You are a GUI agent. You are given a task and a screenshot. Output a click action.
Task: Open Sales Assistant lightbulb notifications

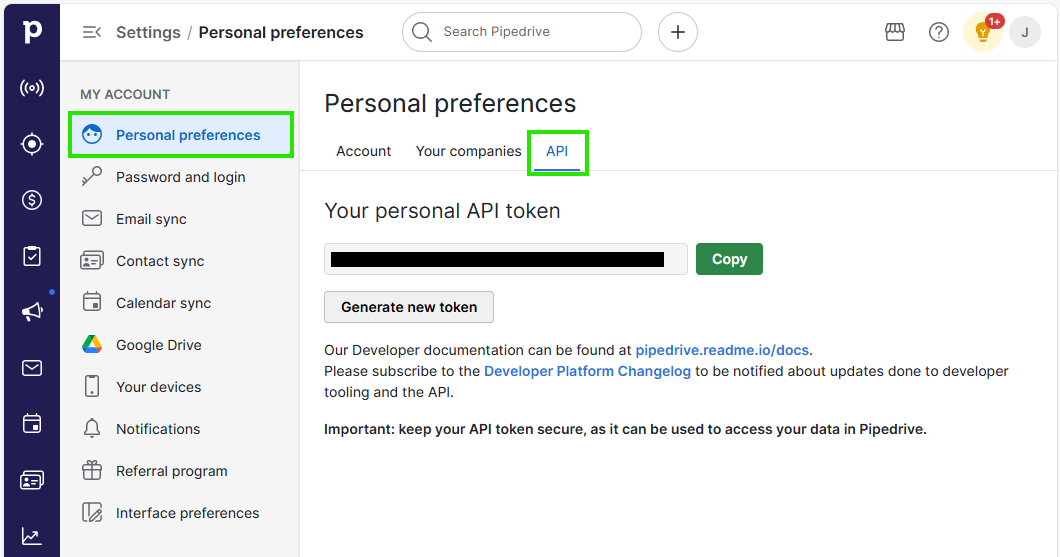coord(983,32)
